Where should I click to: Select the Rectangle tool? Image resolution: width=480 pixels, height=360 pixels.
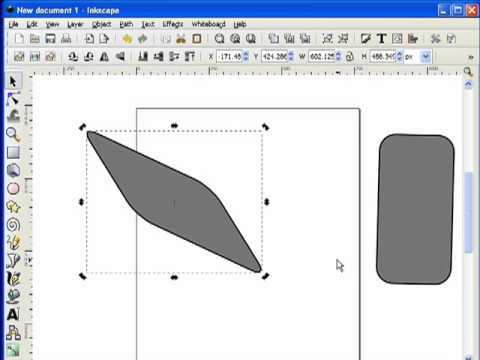coord(13,152)
